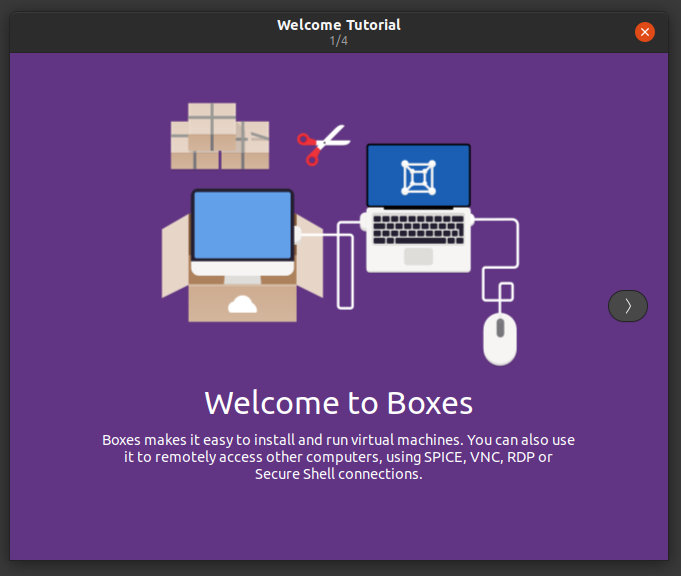Click the laptop keyboard illustration
Screen dimensions: 681x576
coord(418,227)
